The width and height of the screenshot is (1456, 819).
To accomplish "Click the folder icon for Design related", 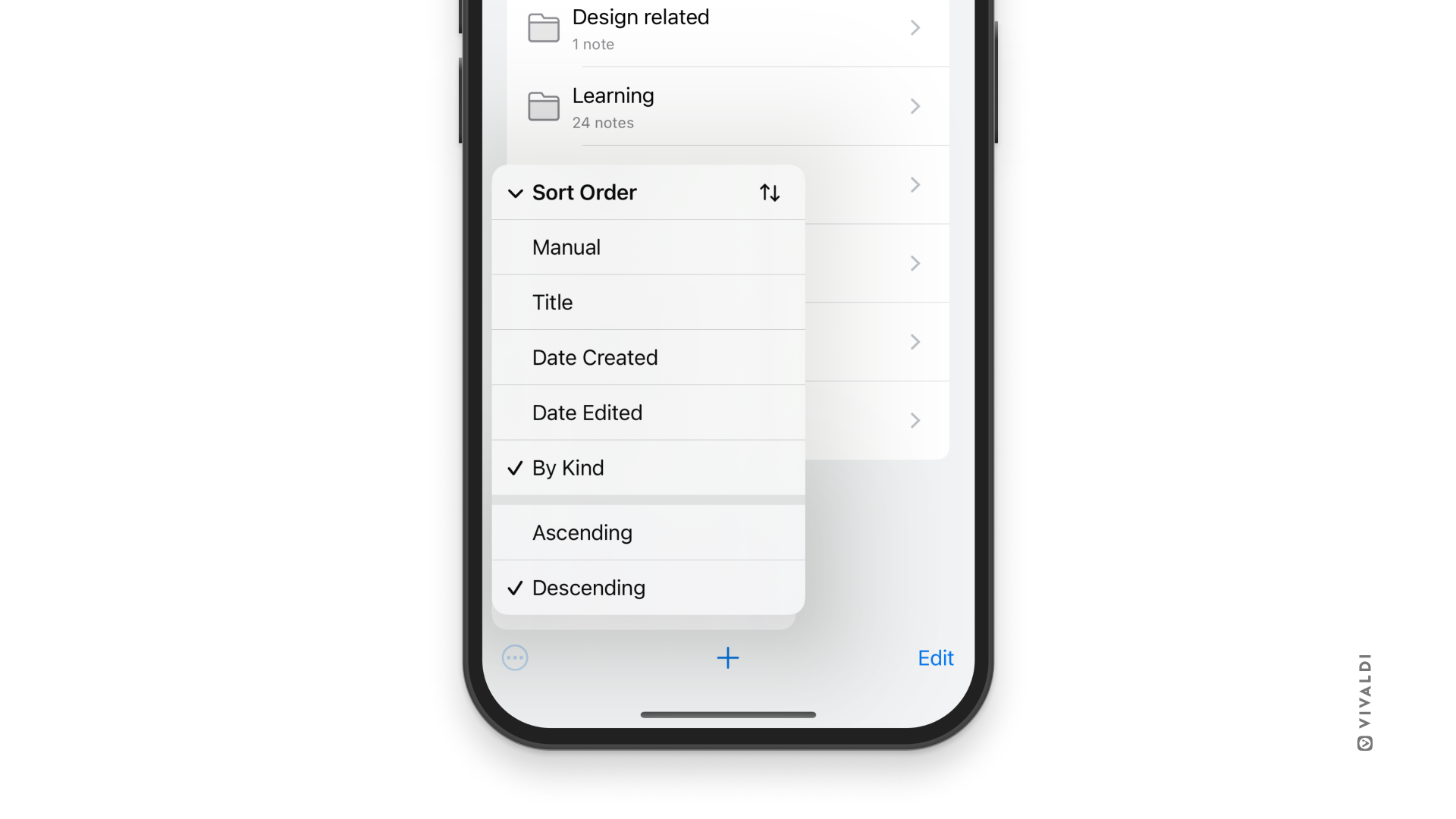I will coord(542,27).
